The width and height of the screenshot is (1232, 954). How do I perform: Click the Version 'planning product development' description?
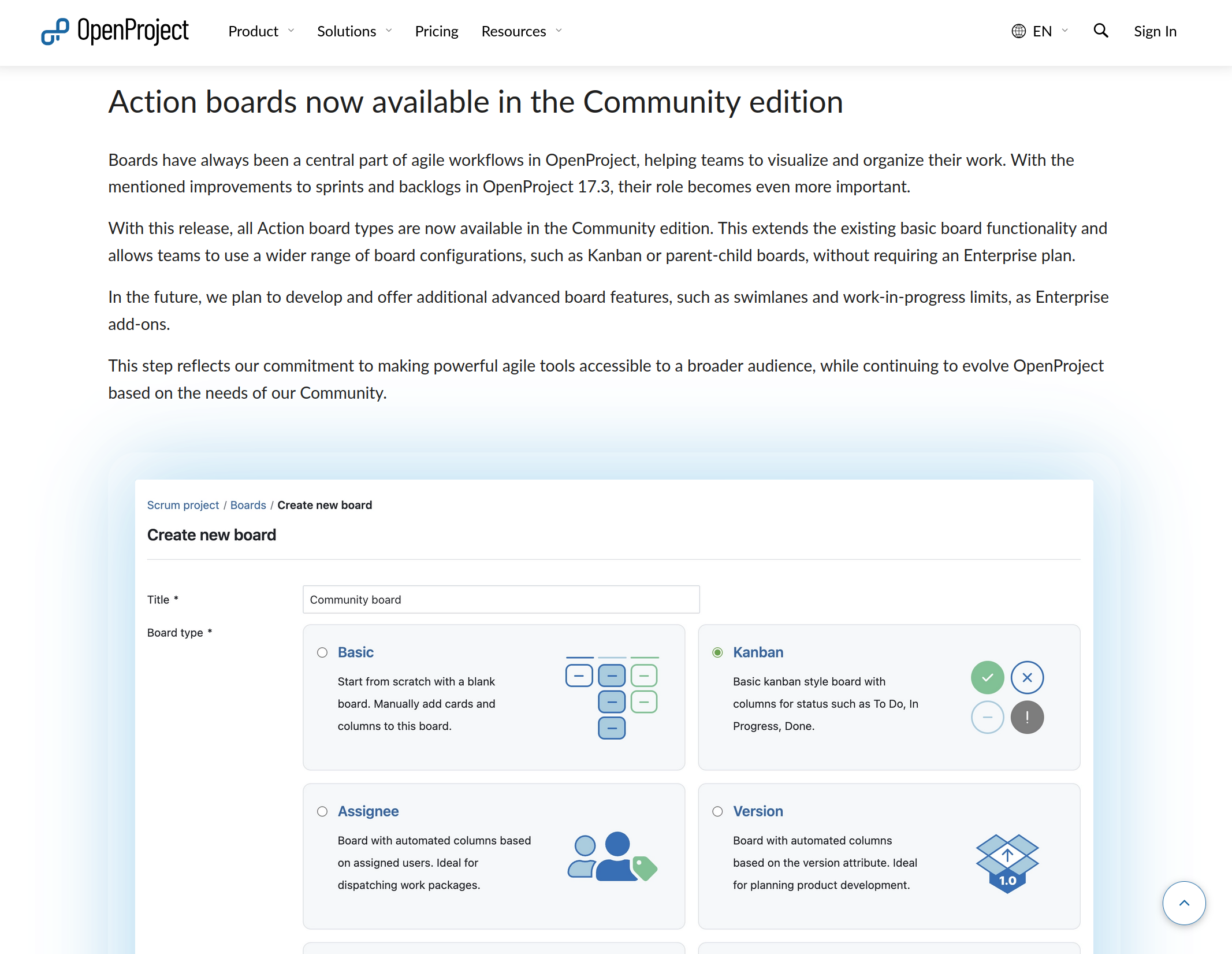825,863
